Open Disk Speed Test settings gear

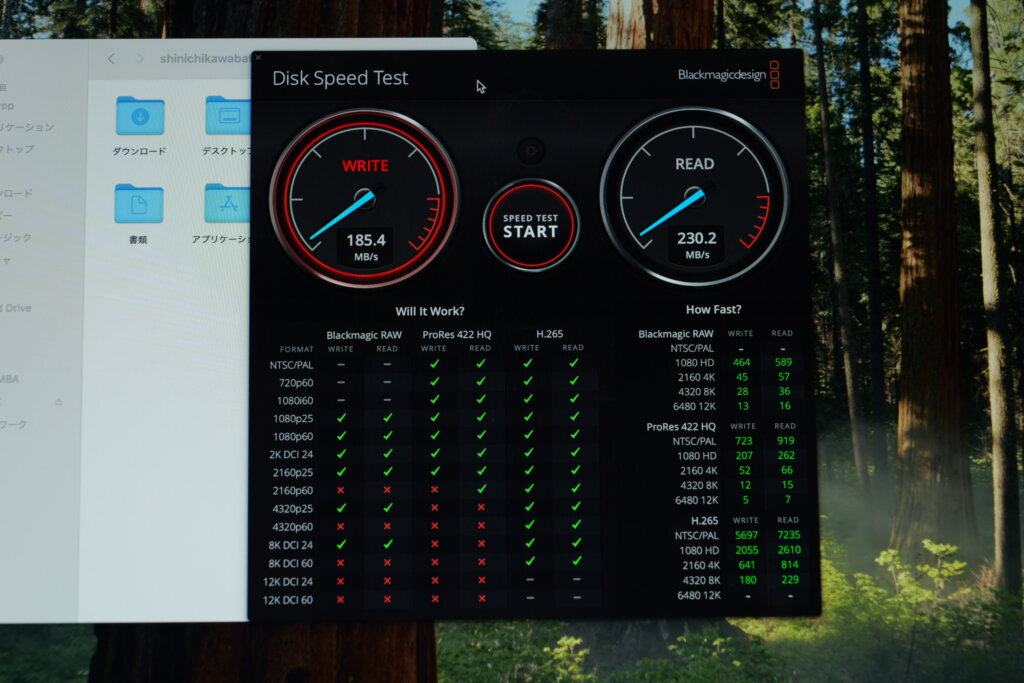tap(531, 151)
